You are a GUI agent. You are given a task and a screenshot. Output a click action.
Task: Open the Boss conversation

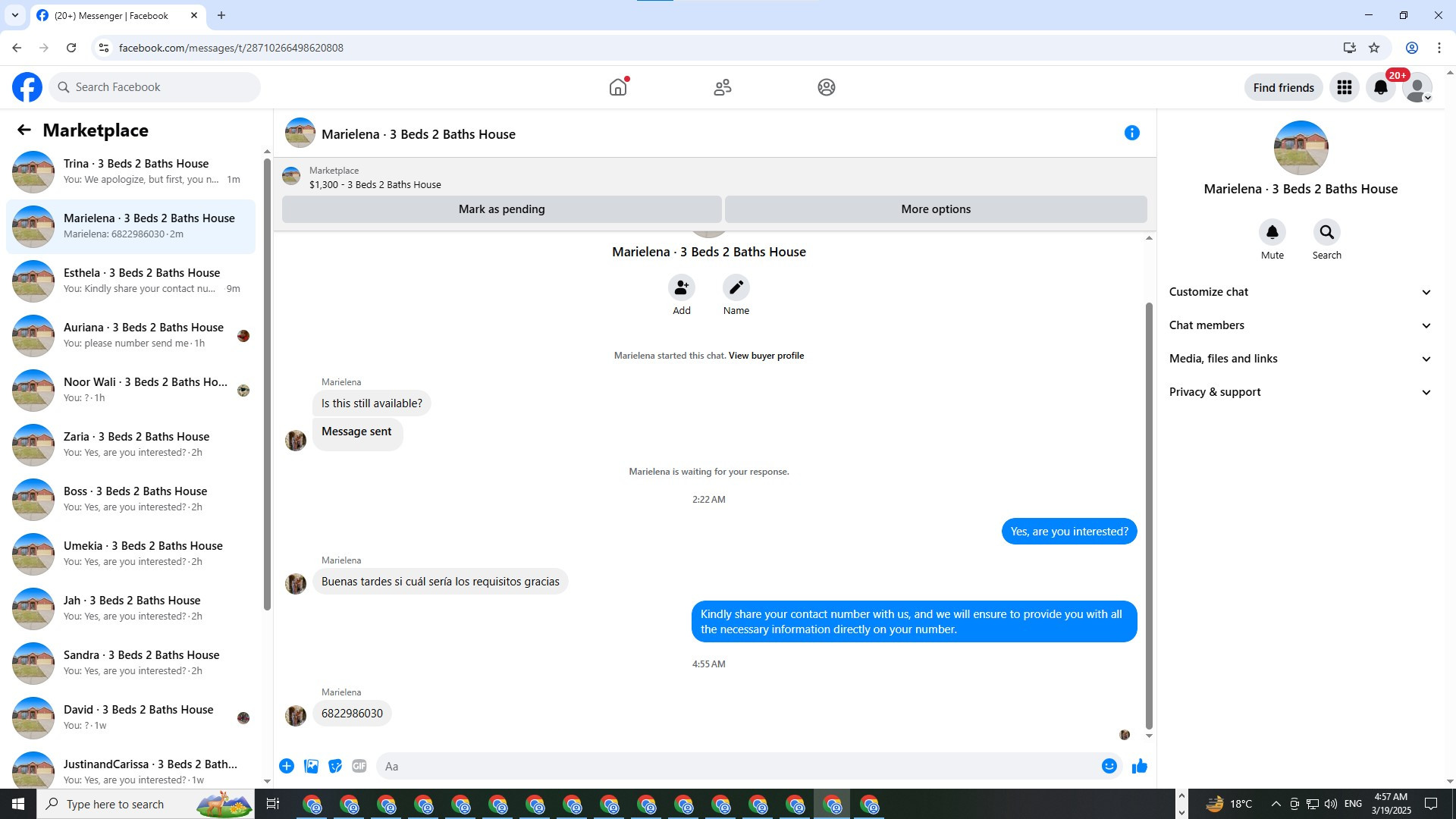pyautogui.click(x=131, y=500)
